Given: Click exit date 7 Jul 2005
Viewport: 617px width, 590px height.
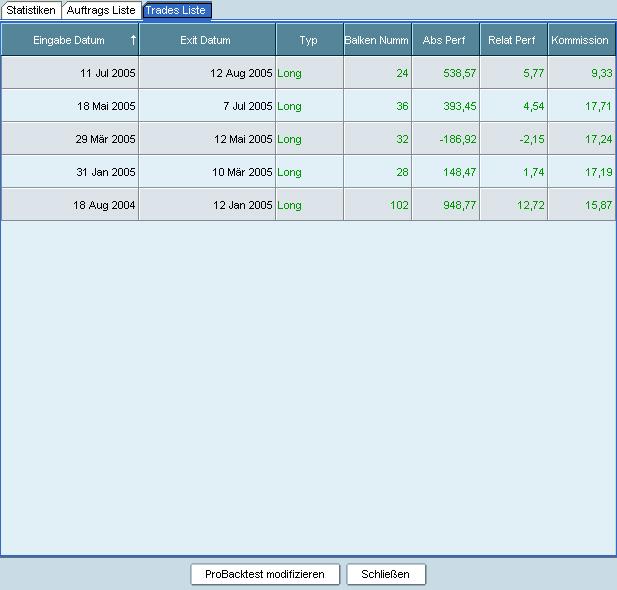Looking at the screenshot, I should (x=248, y=106).
